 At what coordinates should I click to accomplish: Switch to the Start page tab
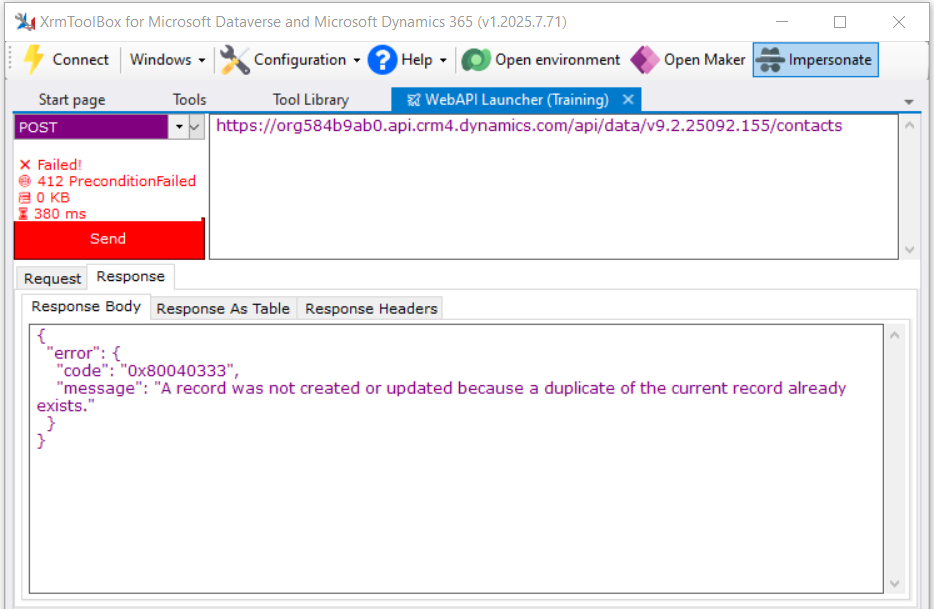tap(71, 99)
